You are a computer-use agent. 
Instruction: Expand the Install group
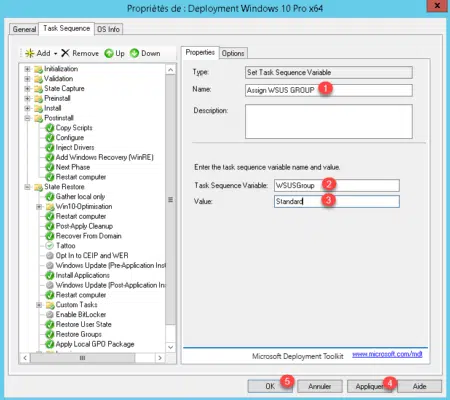(x=27, y=108)
